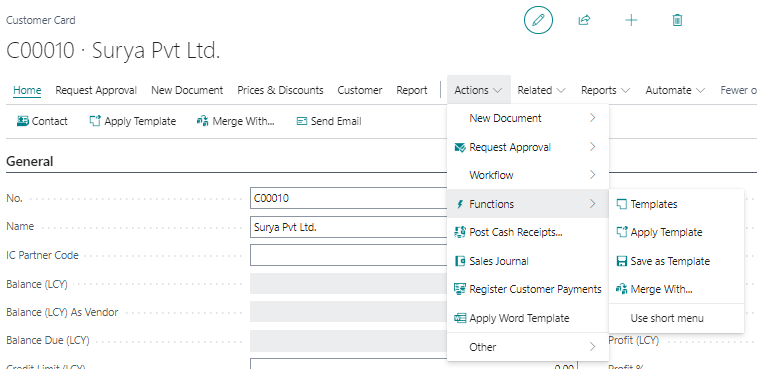Screen dimensions: 757x369
Task: Click Use short menu option
Action: (x=667, y=318)
